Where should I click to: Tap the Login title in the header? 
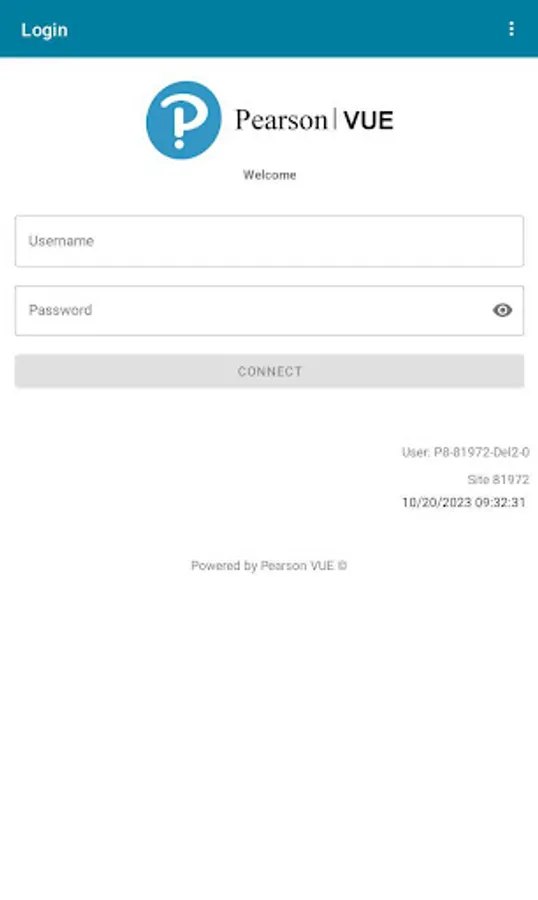[x=44, y=30]
